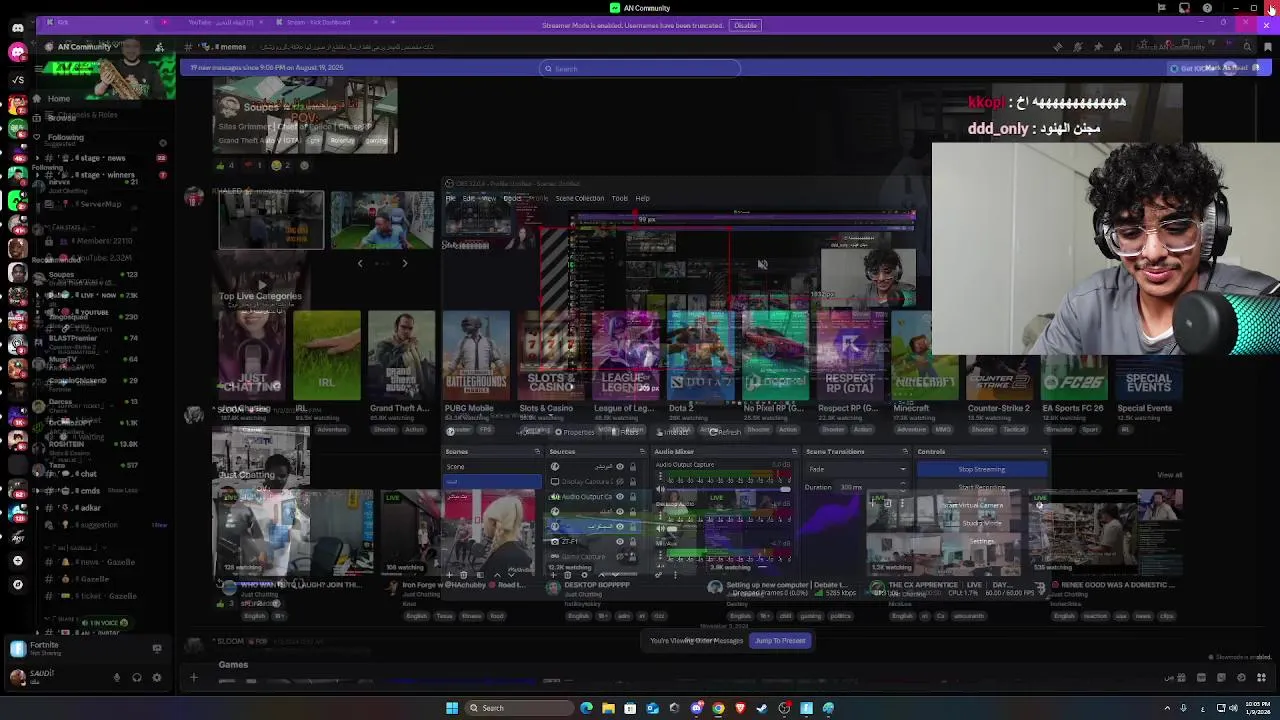Expand stage news channel thread arrow
Viewport: 1280px width, 720px height.
pyautogui.click(x=37, y=158)
